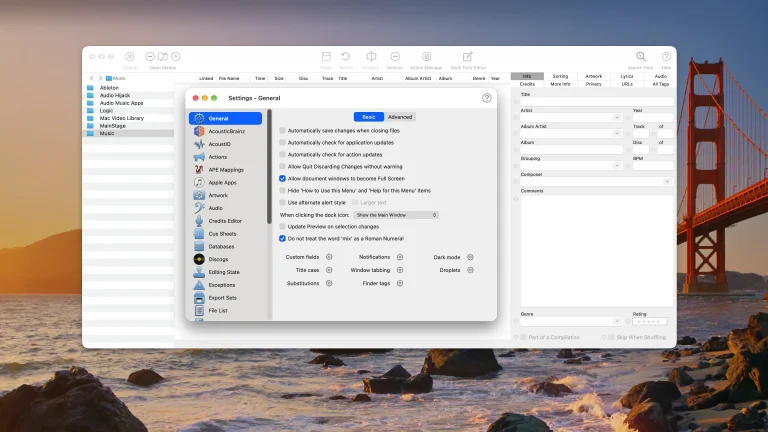Image resolution: width=768 pixels, height=432 pixels.
Task: Open Substitutions settings
Action: [329, 283]
